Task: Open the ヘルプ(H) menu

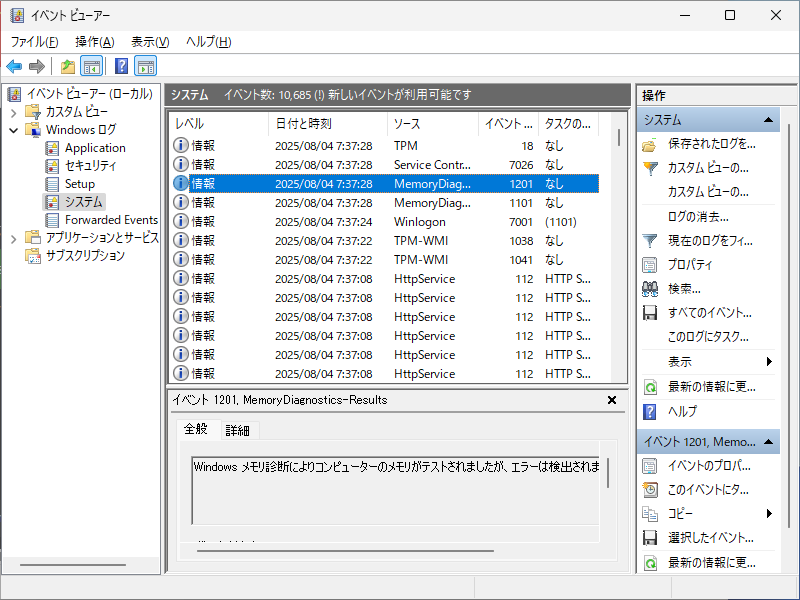Action: tap(209, 42)
